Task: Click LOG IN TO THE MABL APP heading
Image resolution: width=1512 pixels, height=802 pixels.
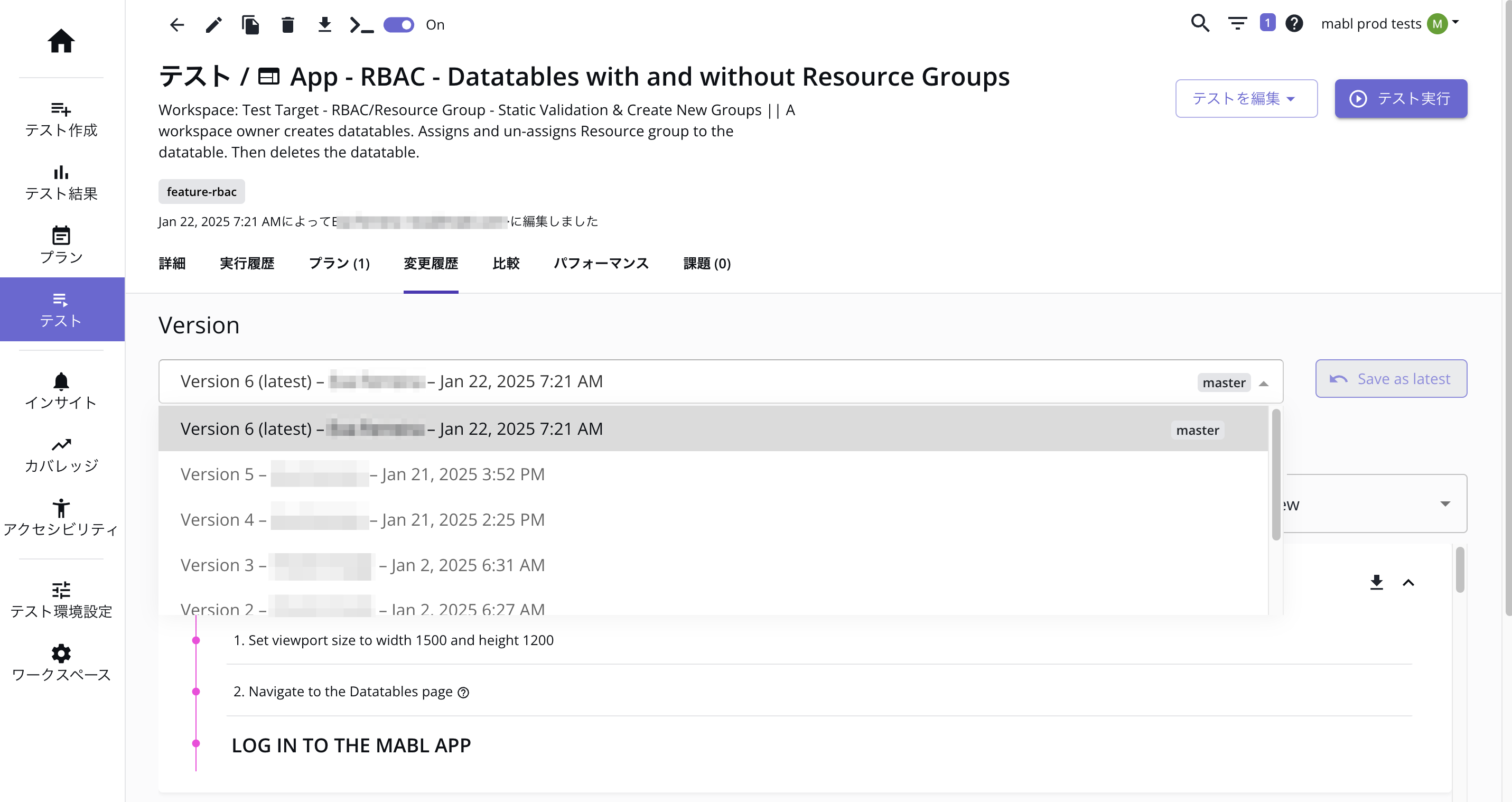Action: (351, 745)
